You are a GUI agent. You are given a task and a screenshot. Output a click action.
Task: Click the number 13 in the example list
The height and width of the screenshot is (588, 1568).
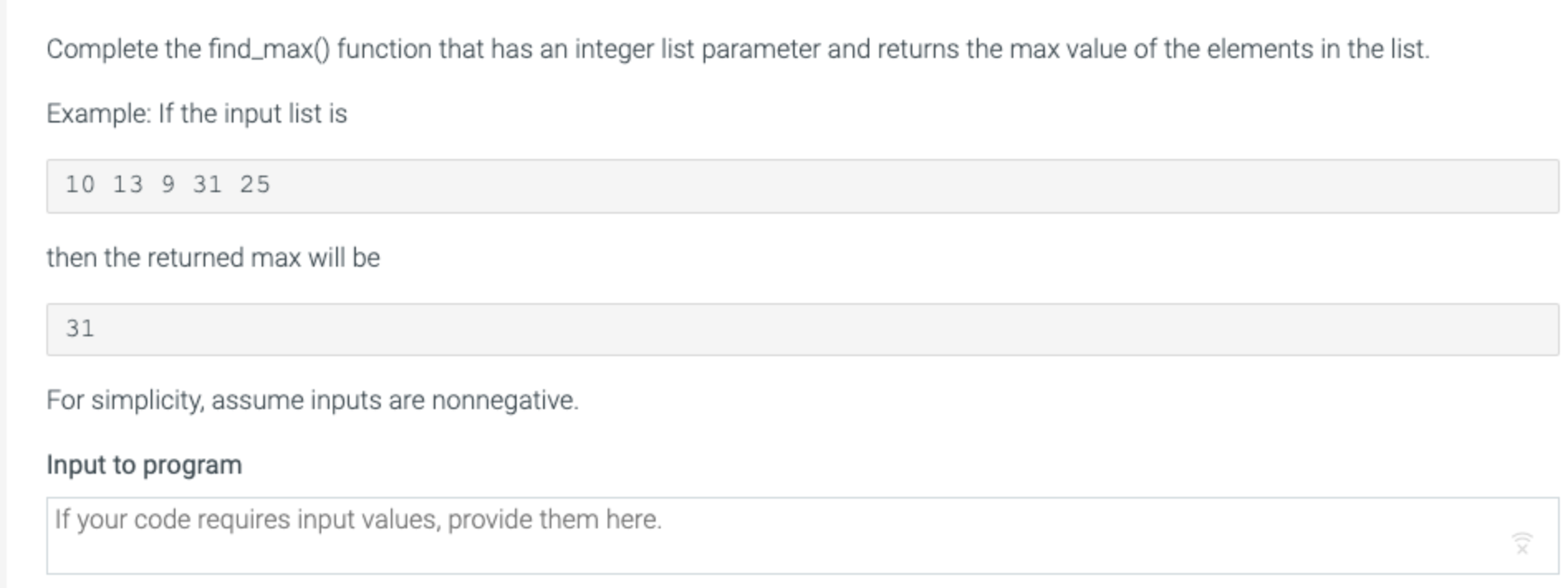pyautogui.click(x=127, y=184)
